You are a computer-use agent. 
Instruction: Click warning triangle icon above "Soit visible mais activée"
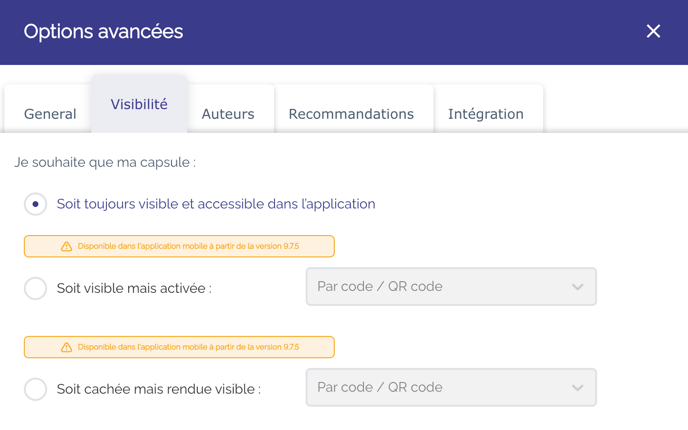pyautogui.click(x=66, y=246)
